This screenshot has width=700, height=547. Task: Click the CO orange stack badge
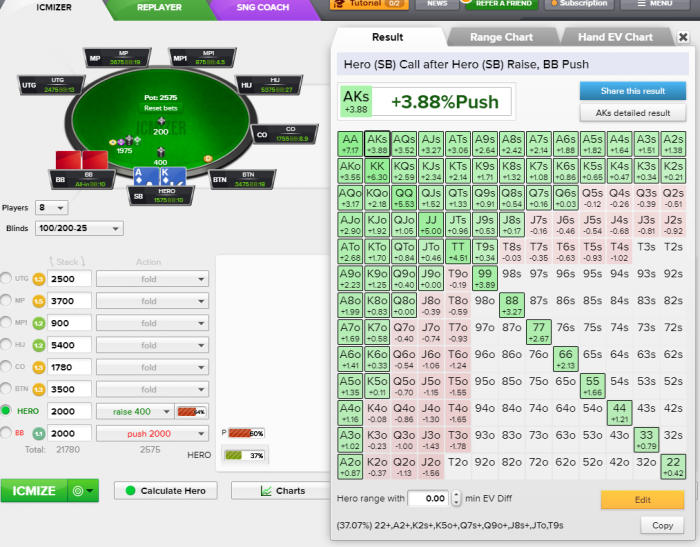pyautogui.click(x=39, y=367)
